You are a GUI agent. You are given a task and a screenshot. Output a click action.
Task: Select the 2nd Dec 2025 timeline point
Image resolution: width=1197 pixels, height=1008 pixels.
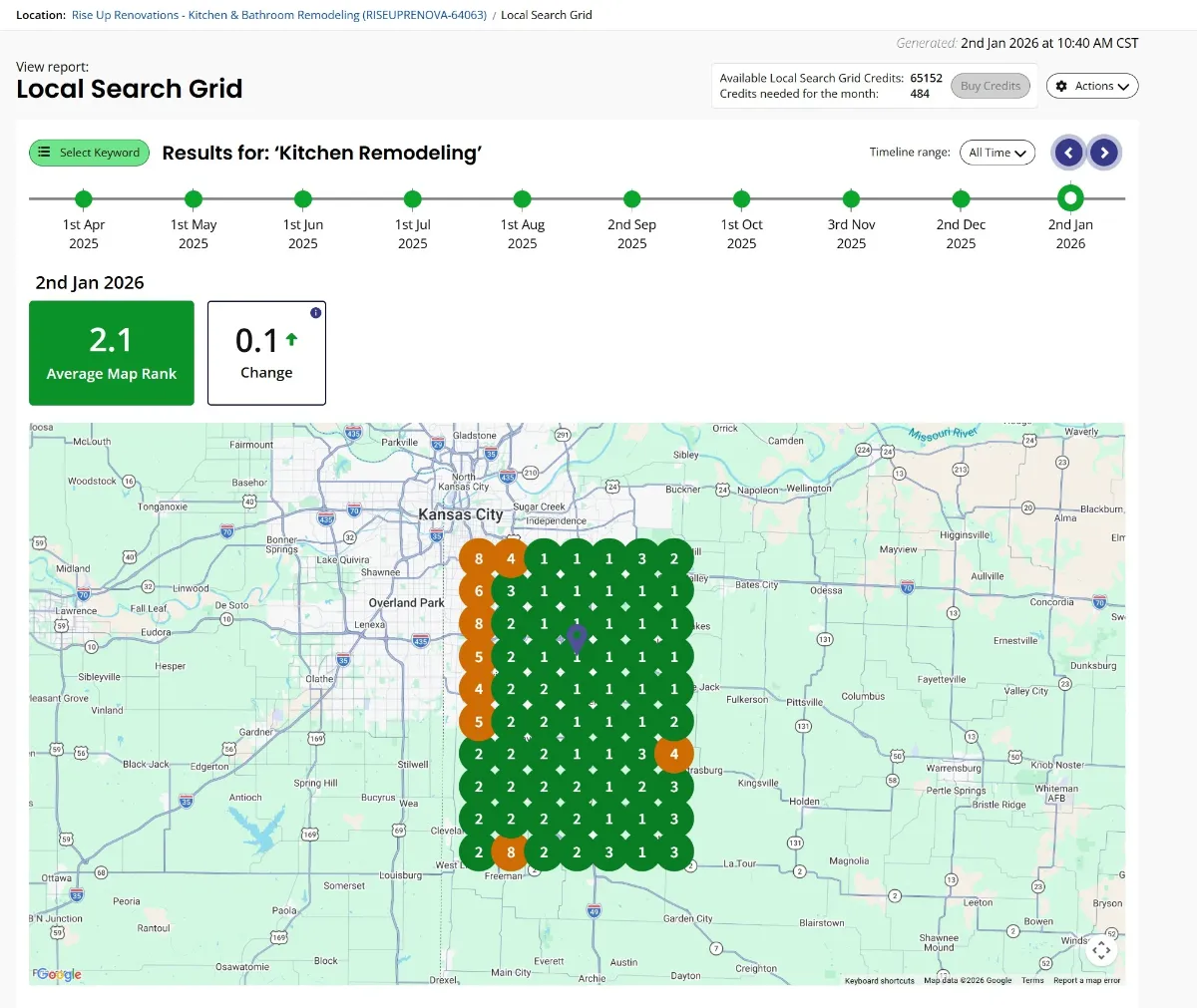pyautogui.click(x=961, y=199)
